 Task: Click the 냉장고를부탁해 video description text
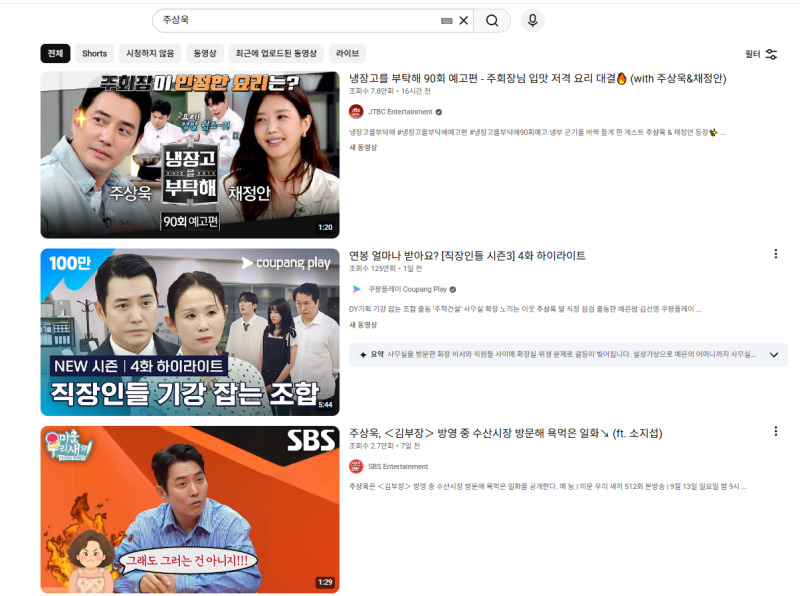click(537, 132)
